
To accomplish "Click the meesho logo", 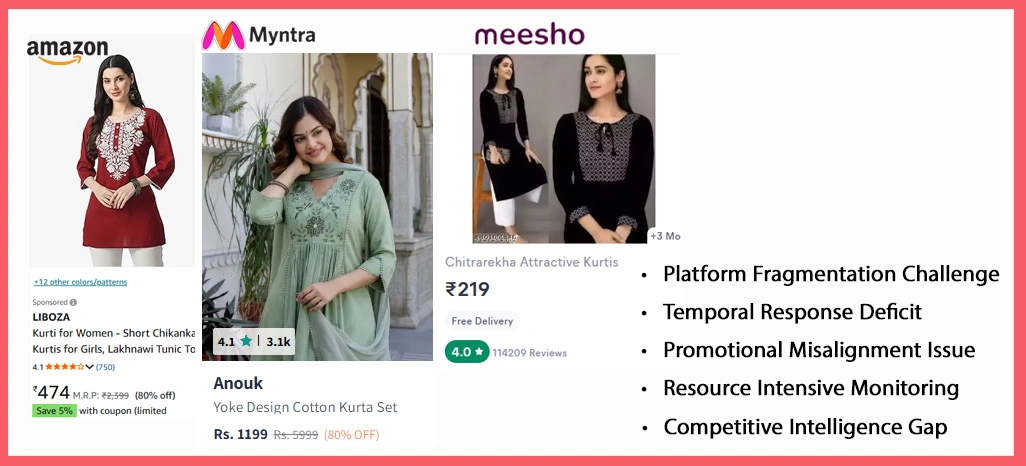I will (x=529, y=36).
